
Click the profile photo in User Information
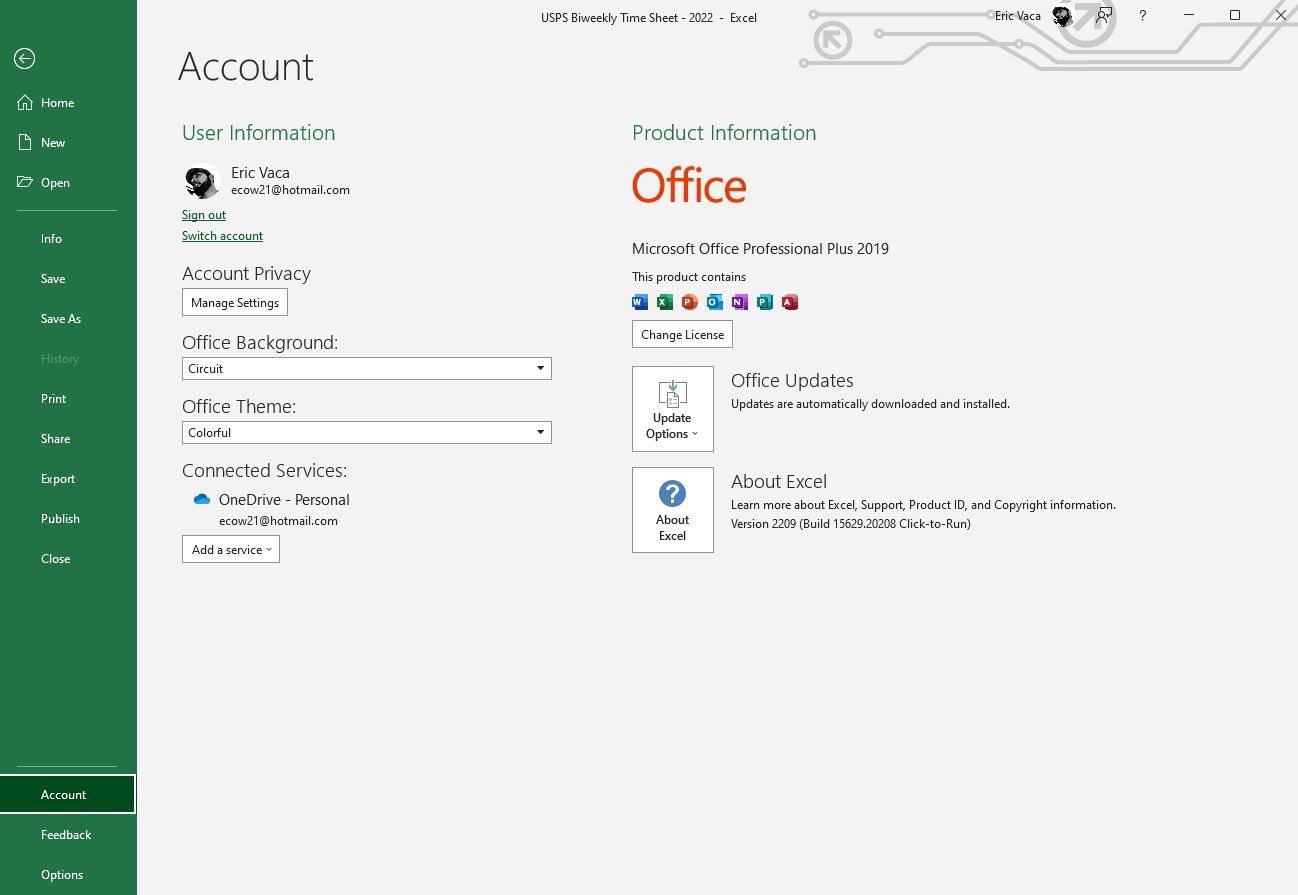click(x=202, y=181)
